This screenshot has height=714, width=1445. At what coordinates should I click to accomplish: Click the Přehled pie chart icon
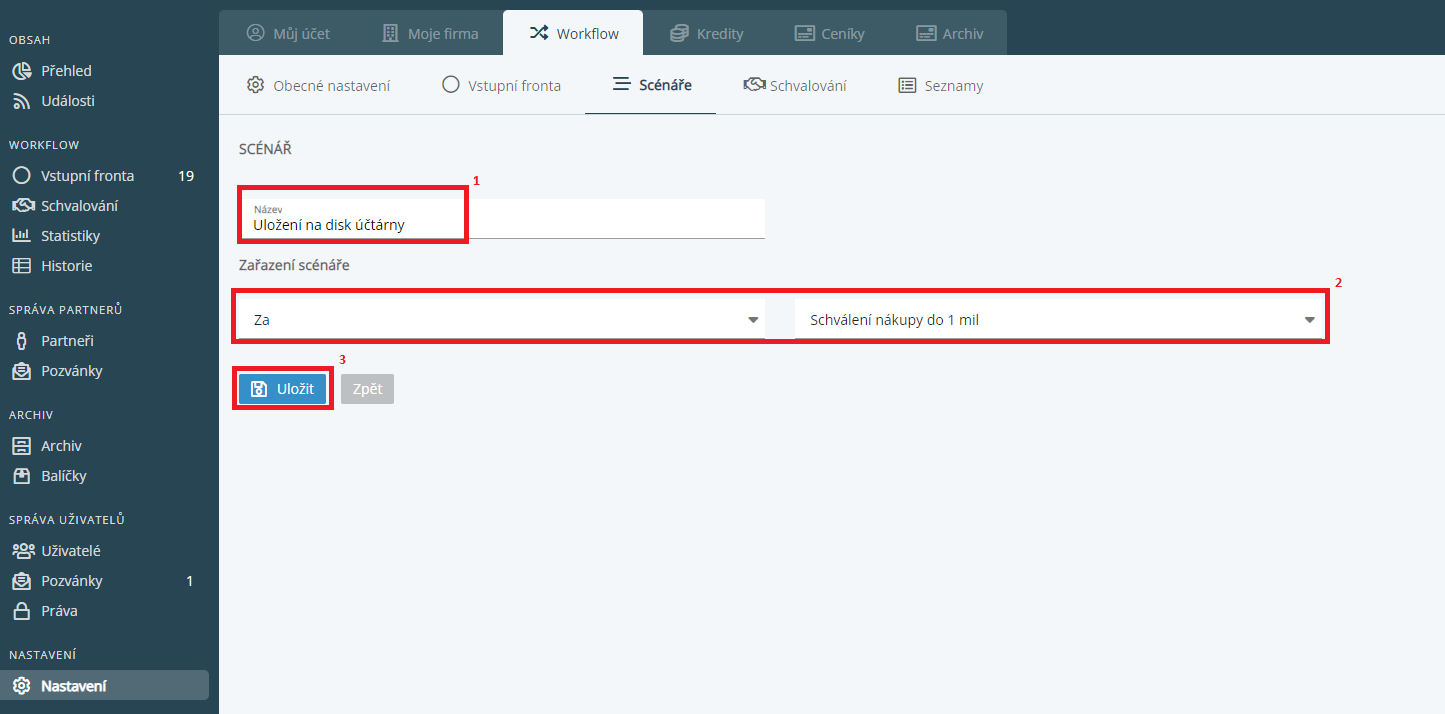click(21, 71)
